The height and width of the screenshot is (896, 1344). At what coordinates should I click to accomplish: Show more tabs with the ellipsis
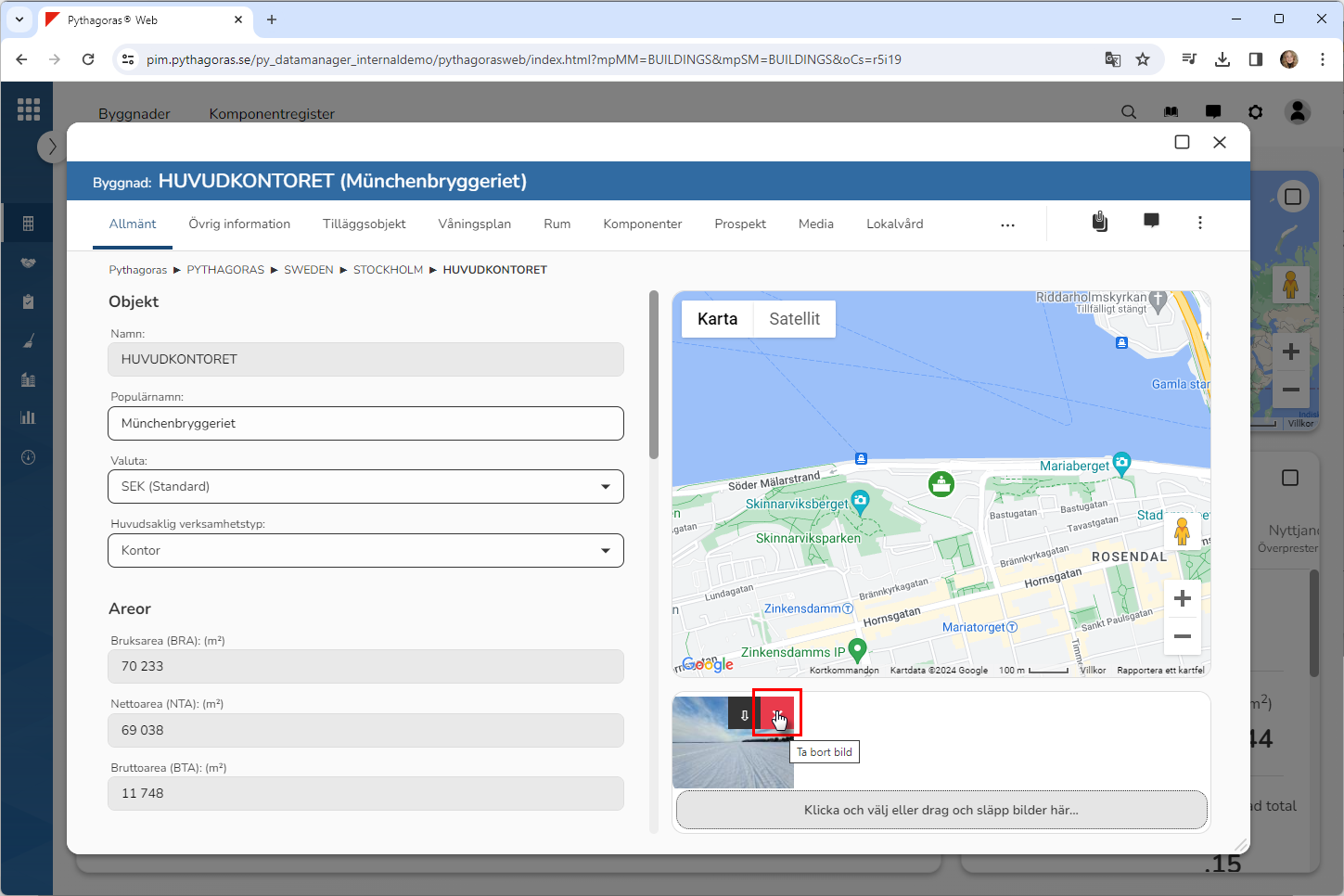[1007, 224]
